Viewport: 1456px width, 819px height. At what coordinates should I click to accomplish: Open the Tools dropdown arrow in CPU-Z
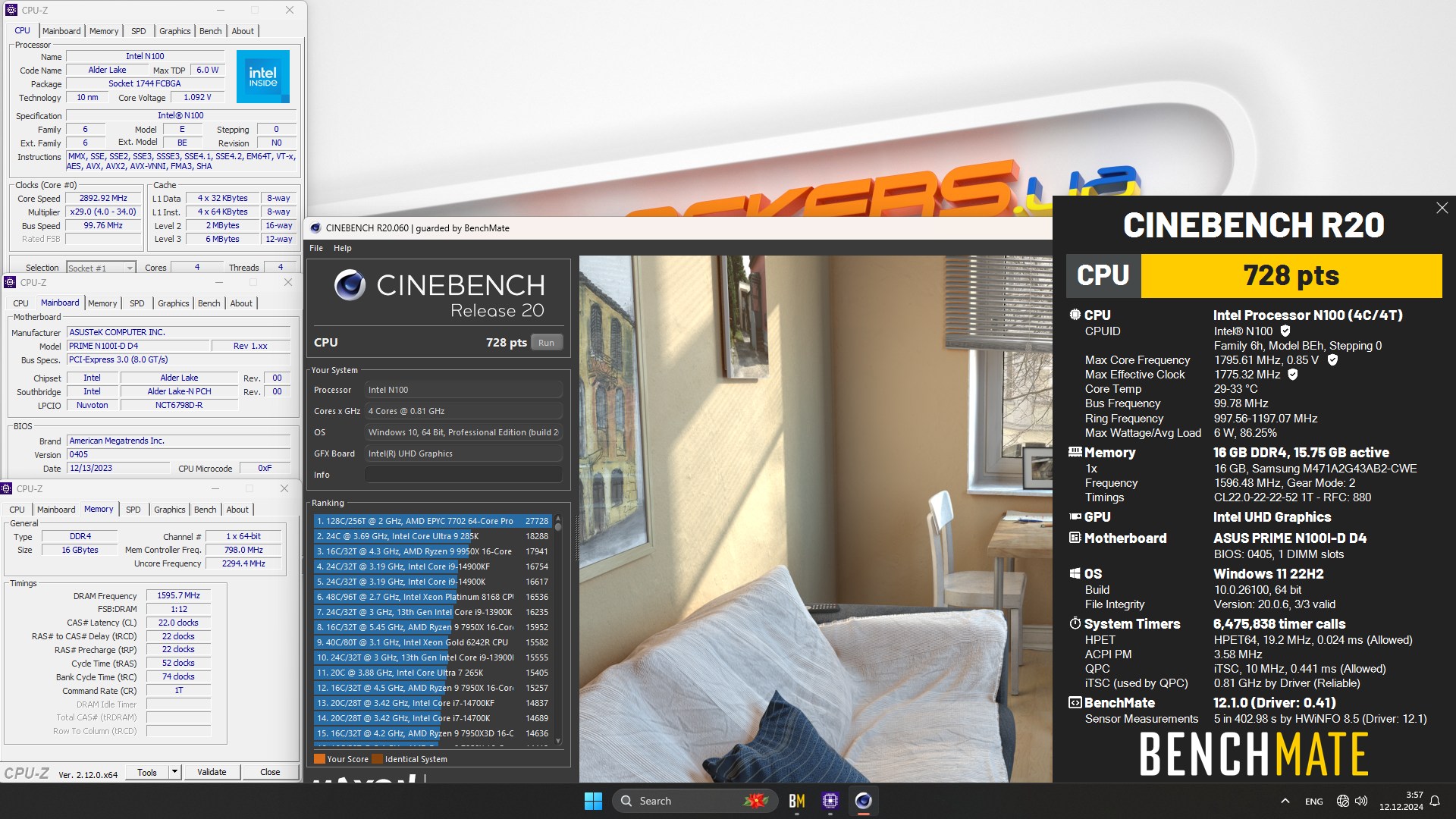[174, 772]
